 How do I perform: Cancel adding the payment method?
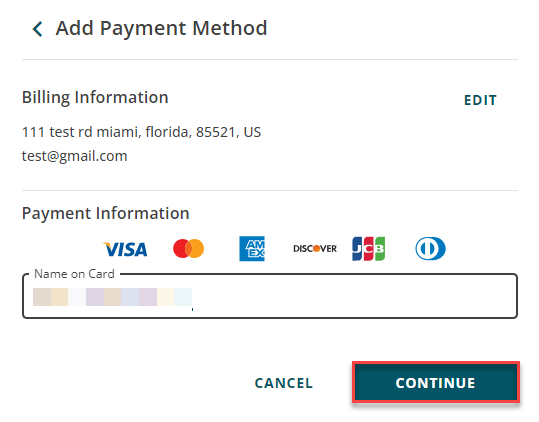284,383
